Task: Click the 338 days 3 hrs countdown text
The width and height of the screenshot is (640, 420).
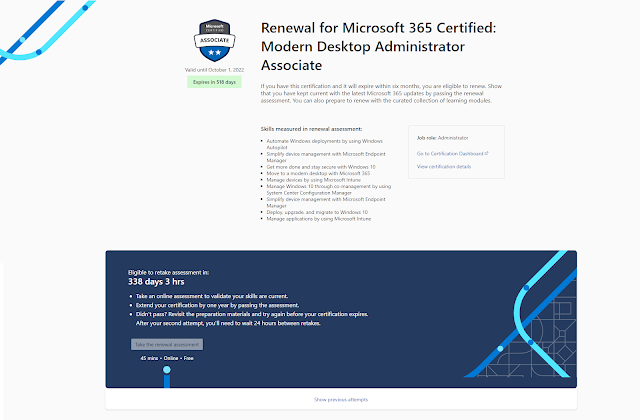Action: (156, 282)
